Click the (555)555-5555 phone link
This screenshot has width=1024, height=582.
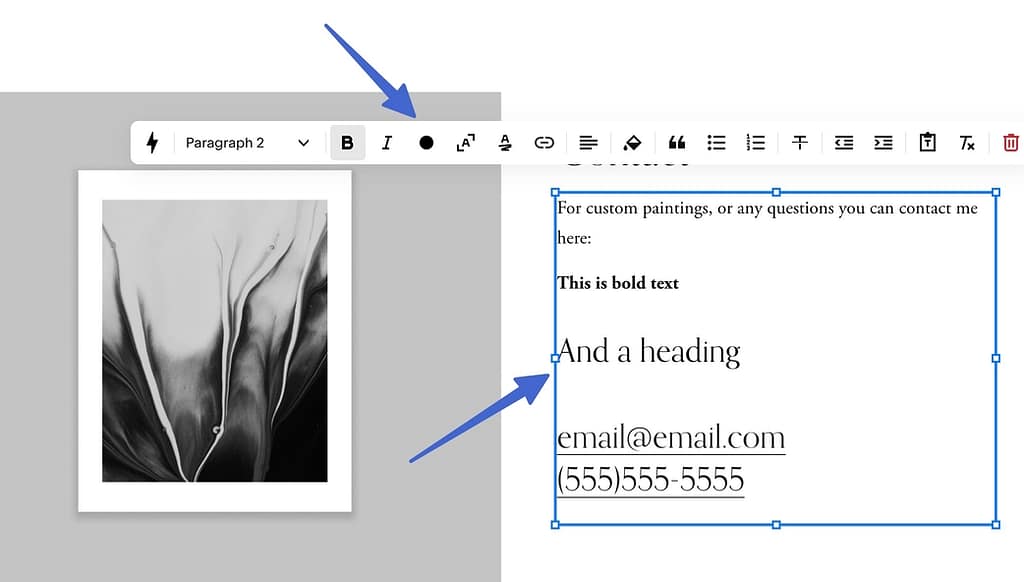650,478
